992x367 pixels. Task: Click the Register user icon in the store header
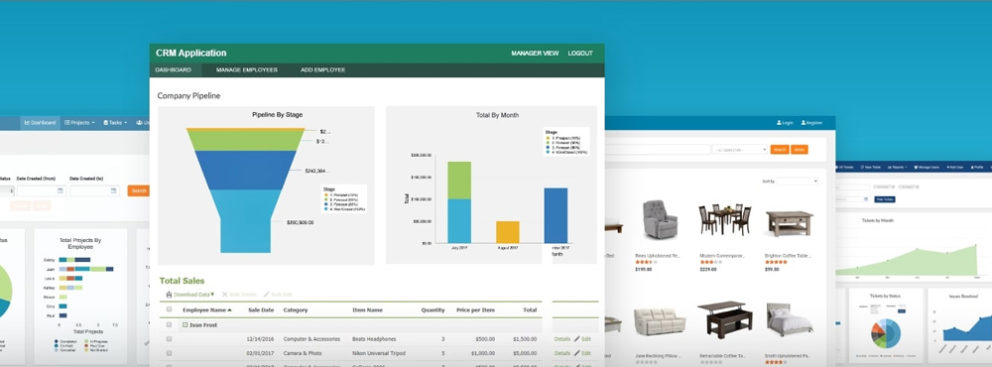click(803, 123)
